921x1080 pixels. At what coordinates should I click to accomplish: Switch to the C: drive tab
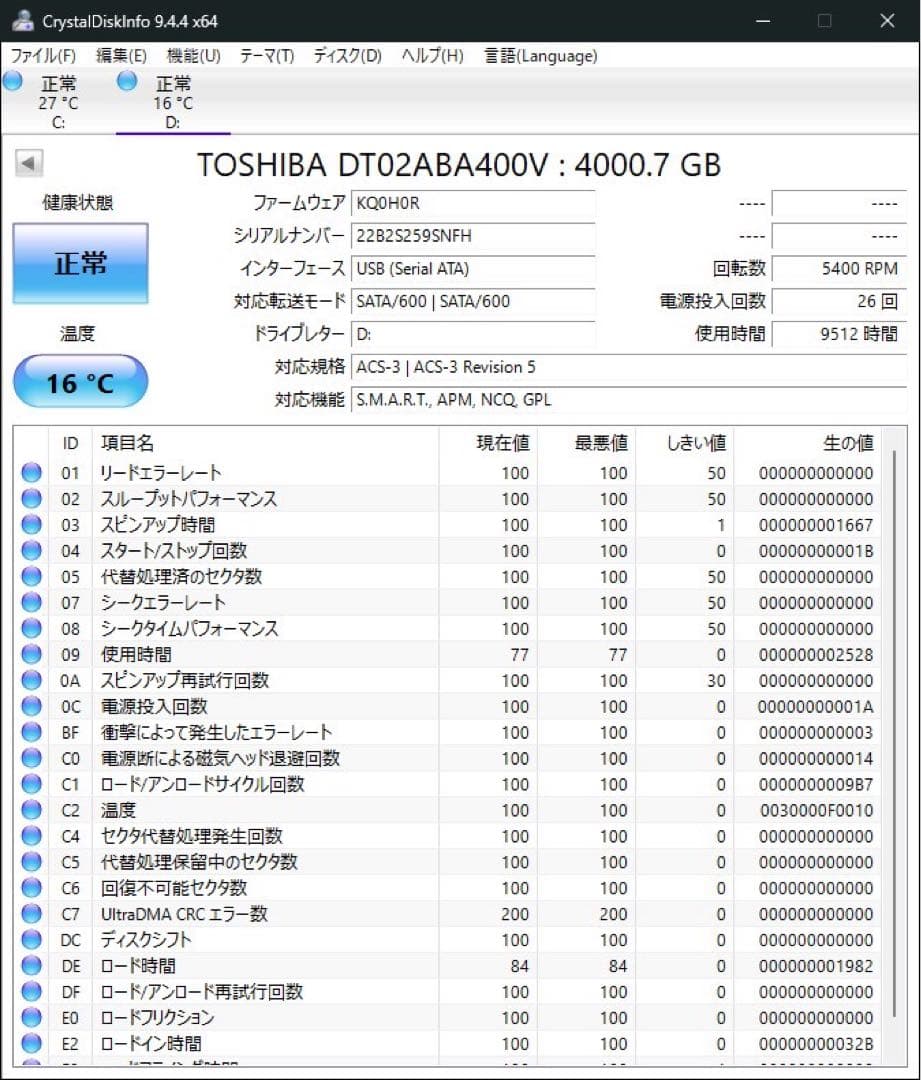[x=58, y=101]
